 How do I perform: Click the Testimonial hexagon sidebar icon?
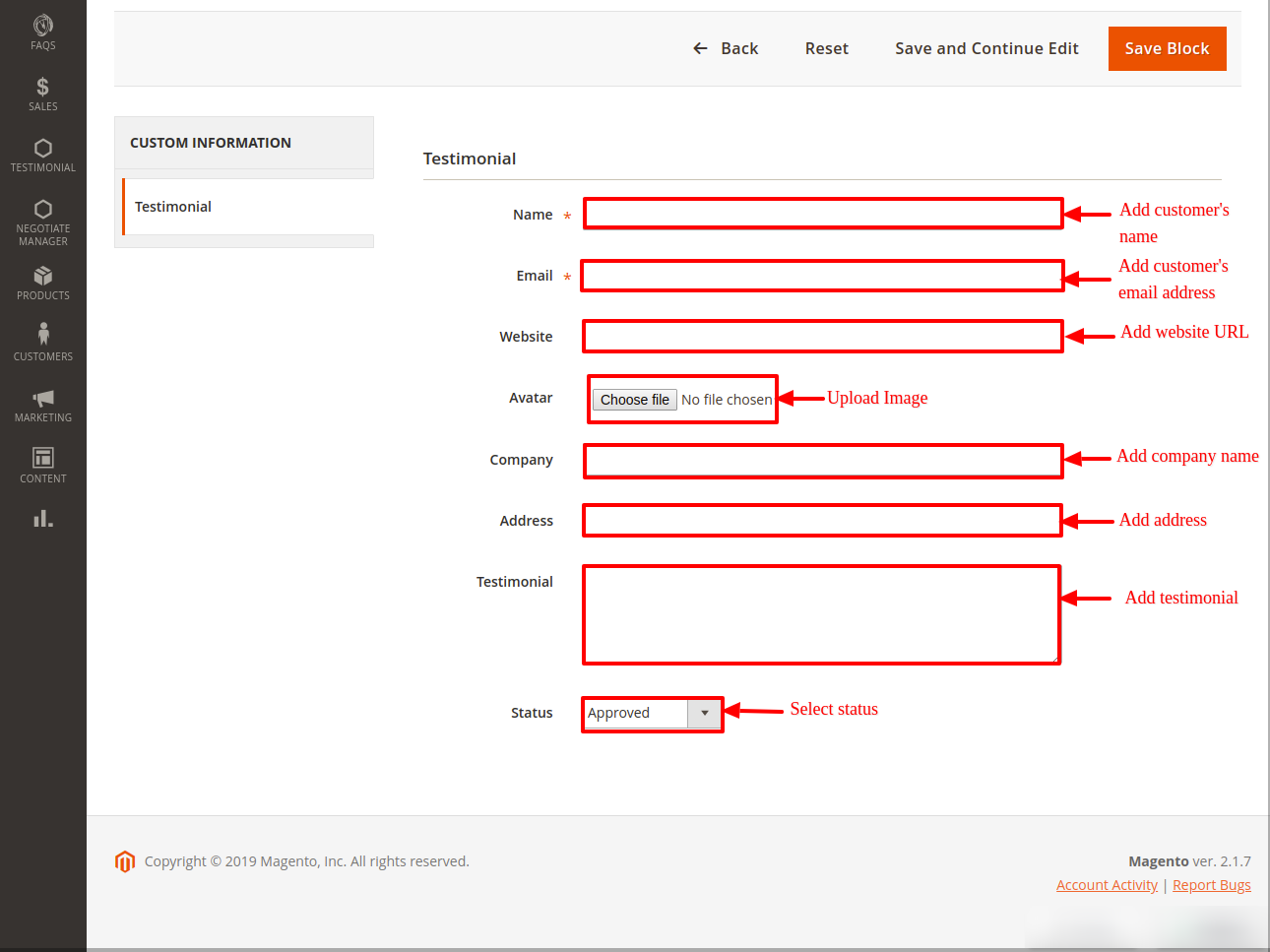(x=42, y=155)
